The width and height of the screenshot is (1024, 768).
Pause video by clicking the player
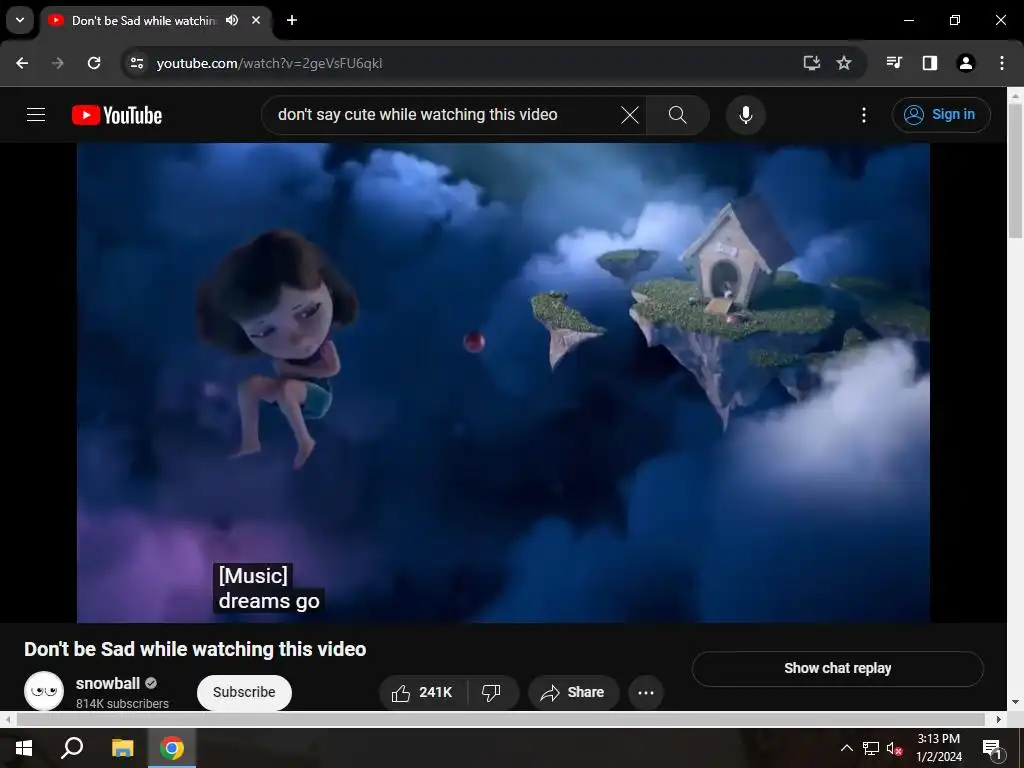tap(503, 383)
